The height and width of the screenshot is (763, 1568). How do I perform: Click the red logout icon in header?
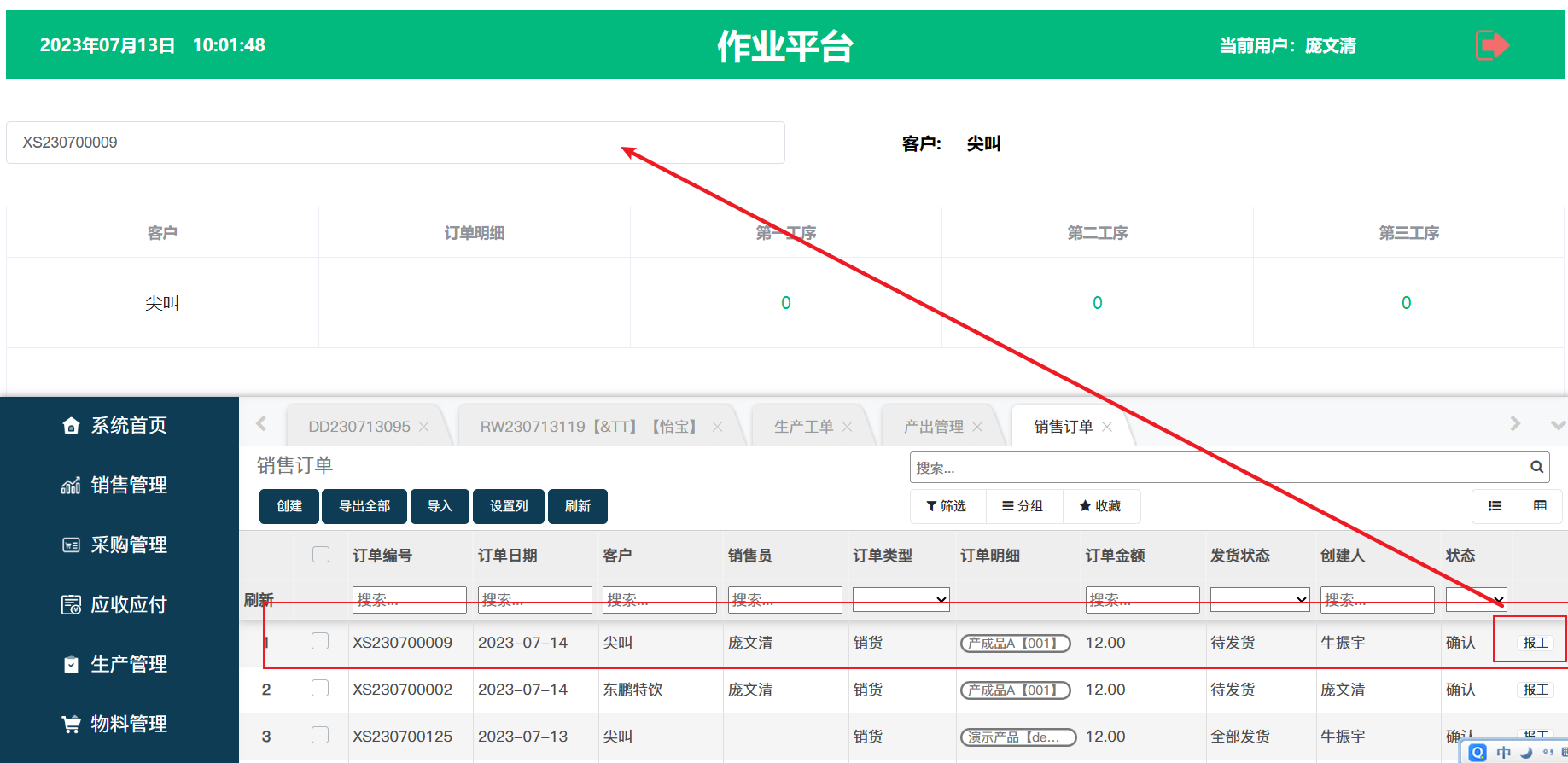coord(1492,45)
